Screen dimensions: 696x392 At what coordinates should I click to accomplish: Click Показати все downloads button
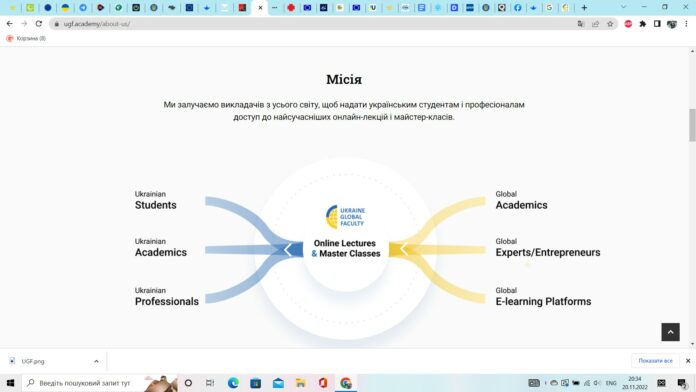[x=655, y=361]
